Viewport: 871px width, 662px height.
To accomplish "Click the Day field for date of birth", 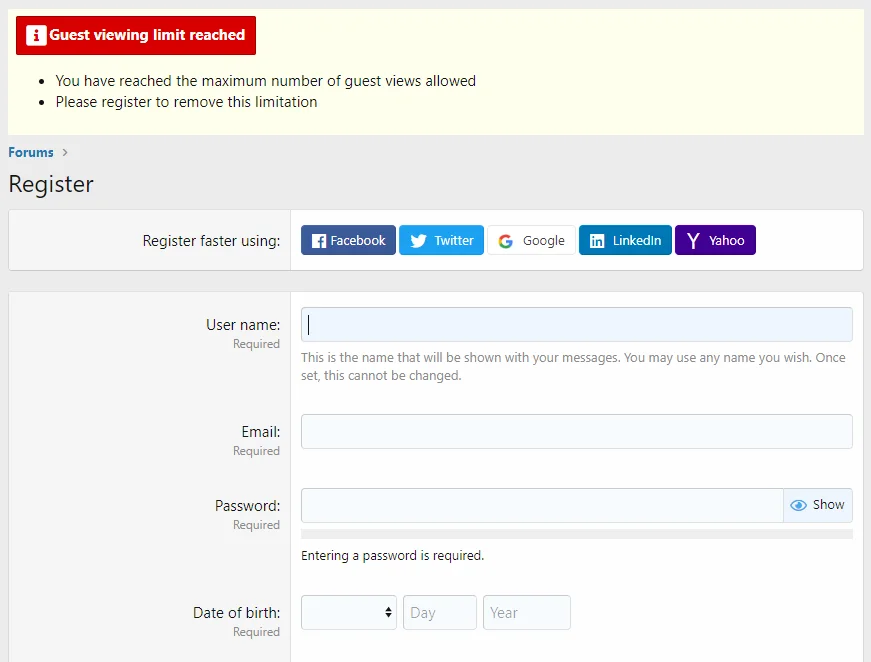I will (x=440, y=613).
